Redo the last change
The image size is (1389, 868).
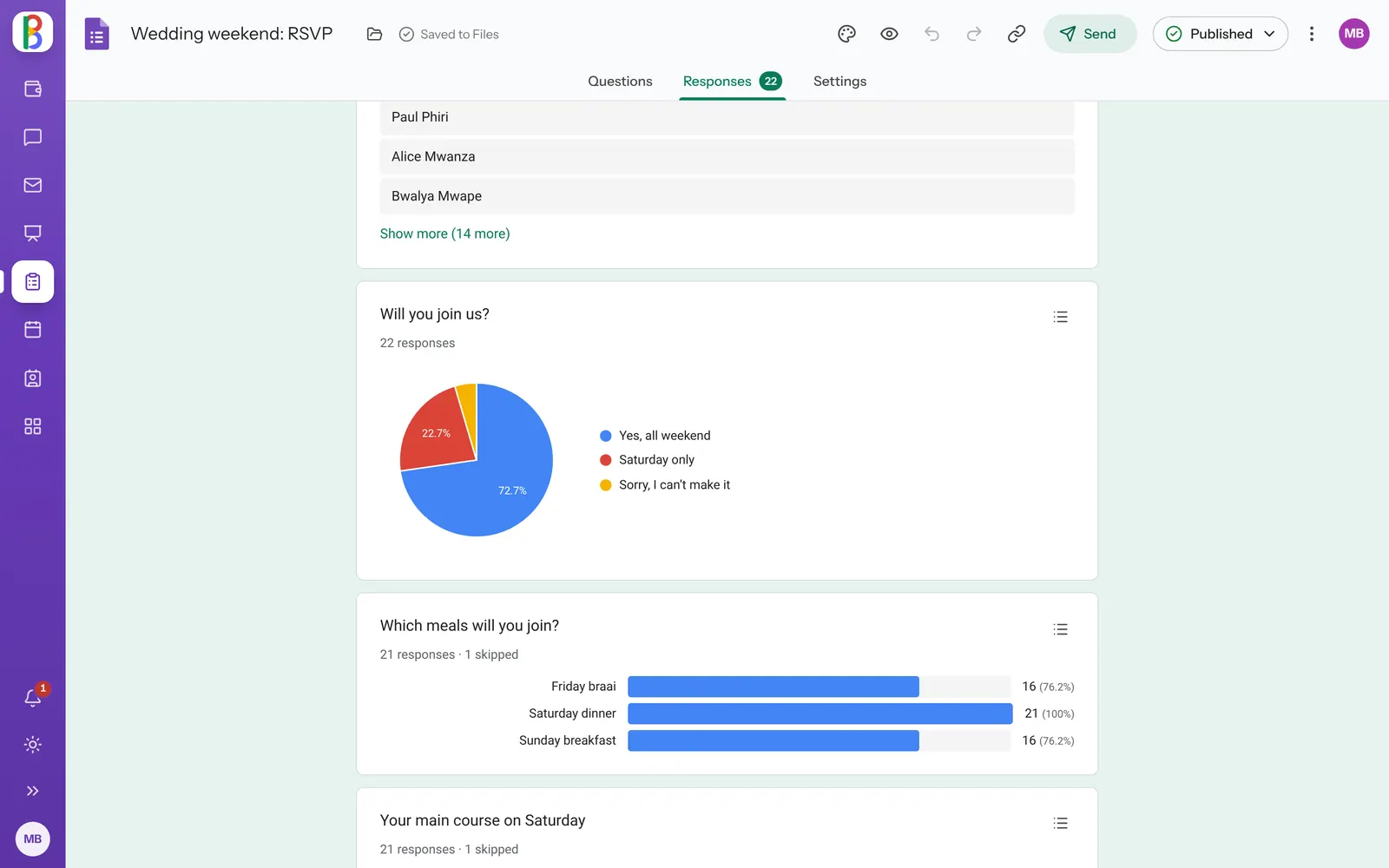pyautogui.click(x=974, y=34)
